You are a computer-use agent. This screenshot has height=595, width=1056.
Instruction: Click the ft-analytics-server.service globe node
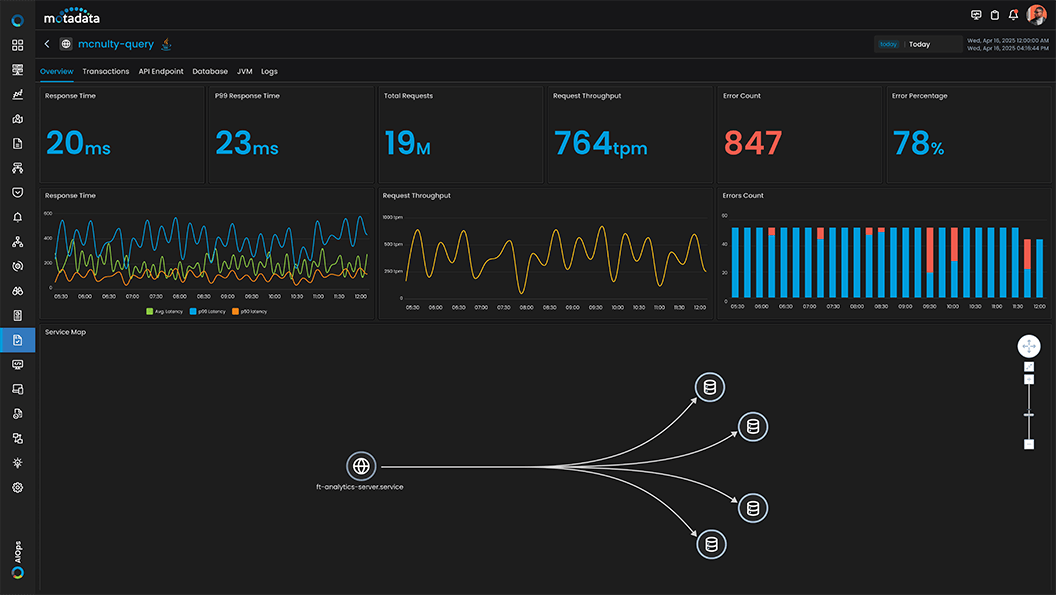point(361,466)
